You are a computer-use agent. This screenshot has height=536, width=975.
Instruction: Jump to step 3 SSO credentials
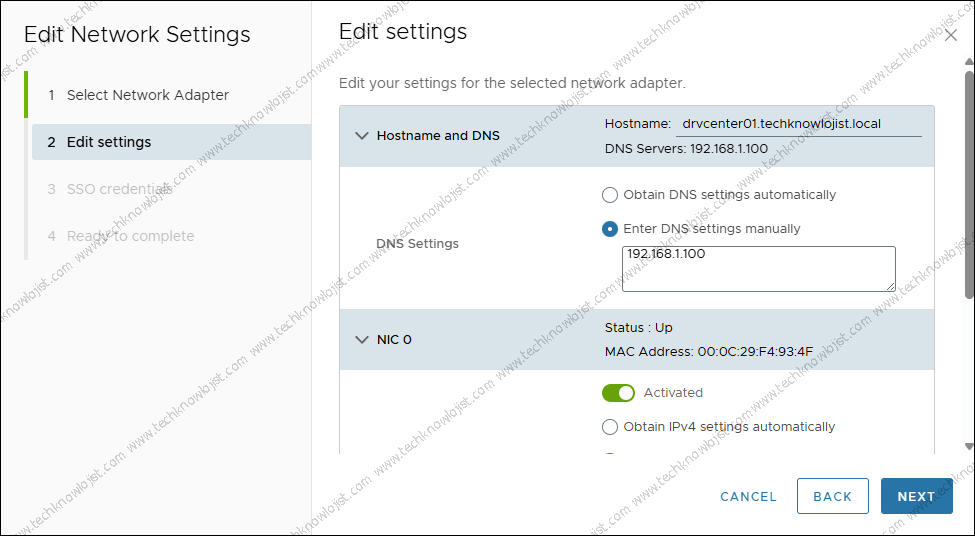click(119, 189)
